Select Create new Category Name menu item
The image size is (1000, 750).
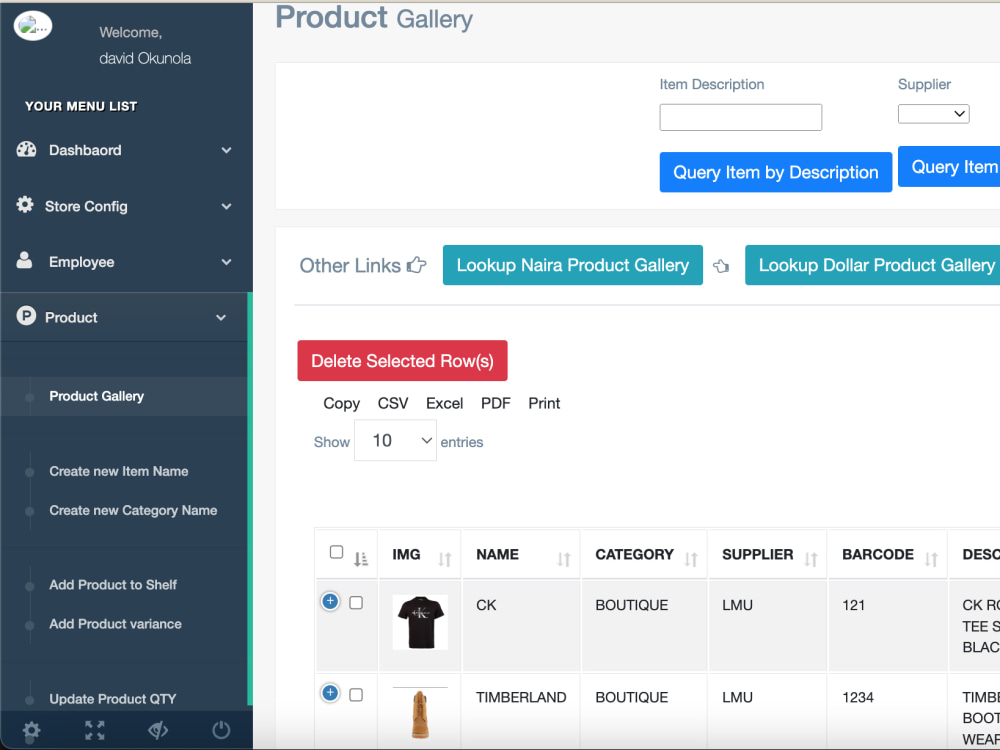133,510
